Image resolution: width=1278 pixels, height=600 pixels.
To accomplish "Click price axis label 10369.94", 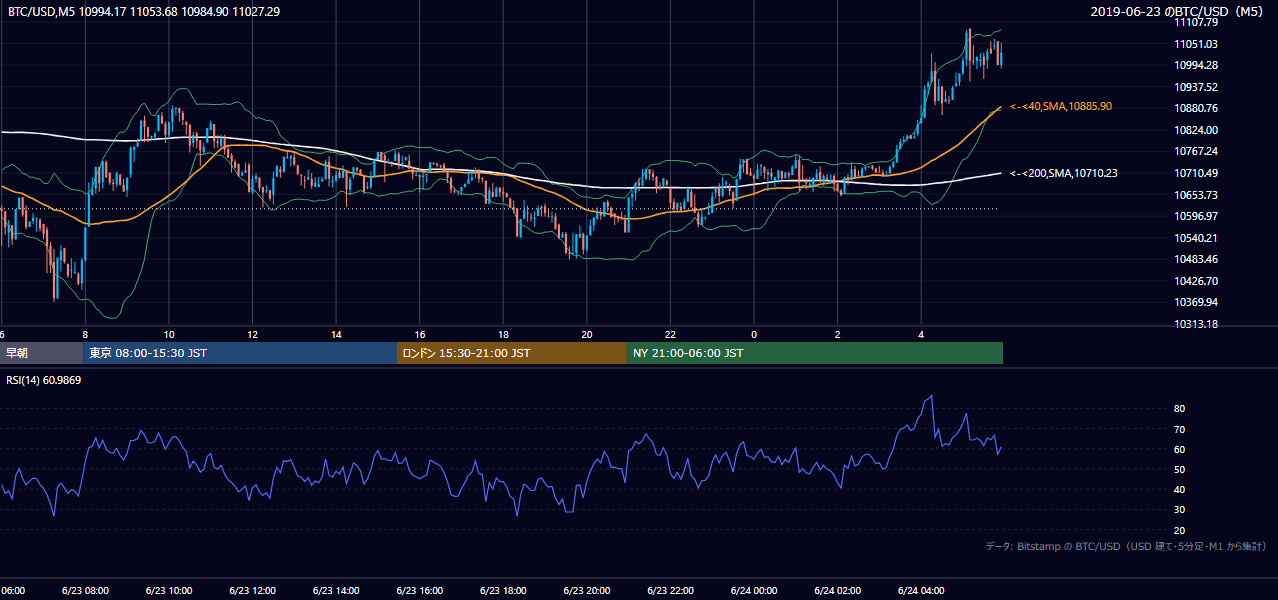I will tap(1196, 302).
